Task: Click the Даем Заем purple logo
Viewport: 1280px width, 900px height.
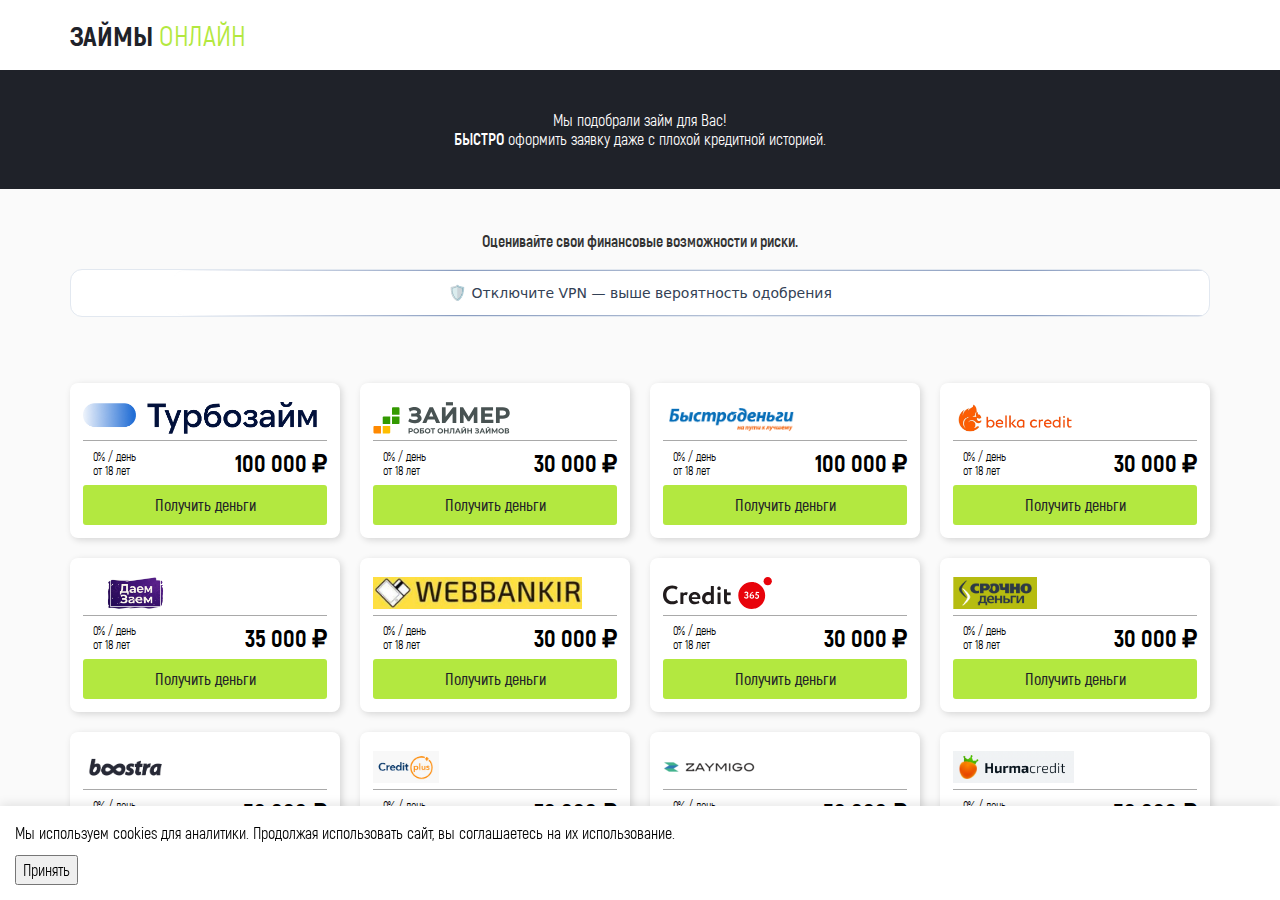Action: click(135, 593)
